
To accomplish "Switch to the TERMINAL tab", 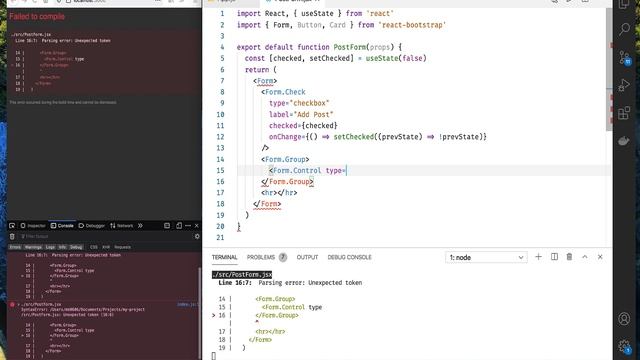I will click(224, 257).
